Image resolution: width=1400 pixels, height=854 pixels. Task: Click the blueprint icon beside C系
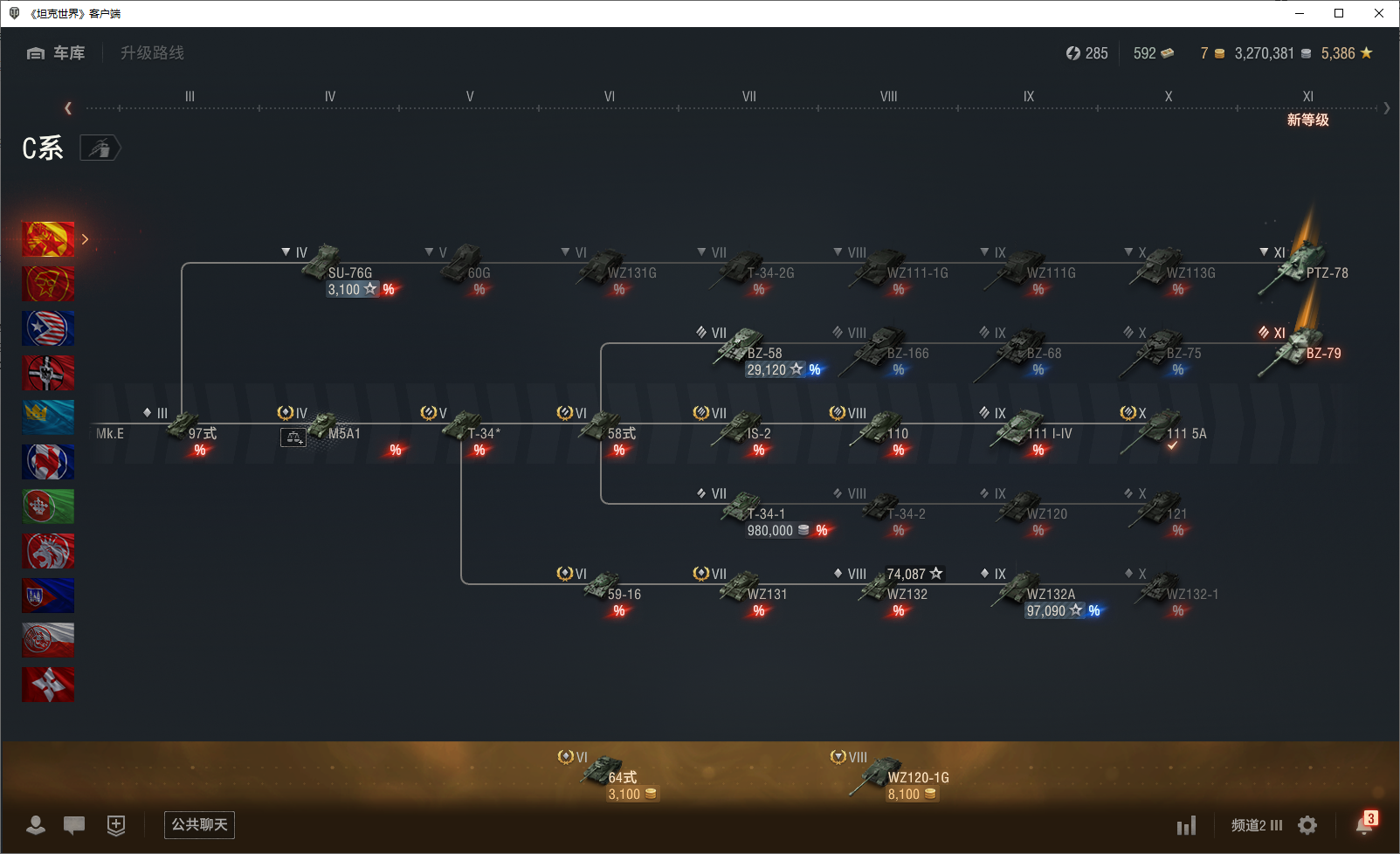[100, 148]
